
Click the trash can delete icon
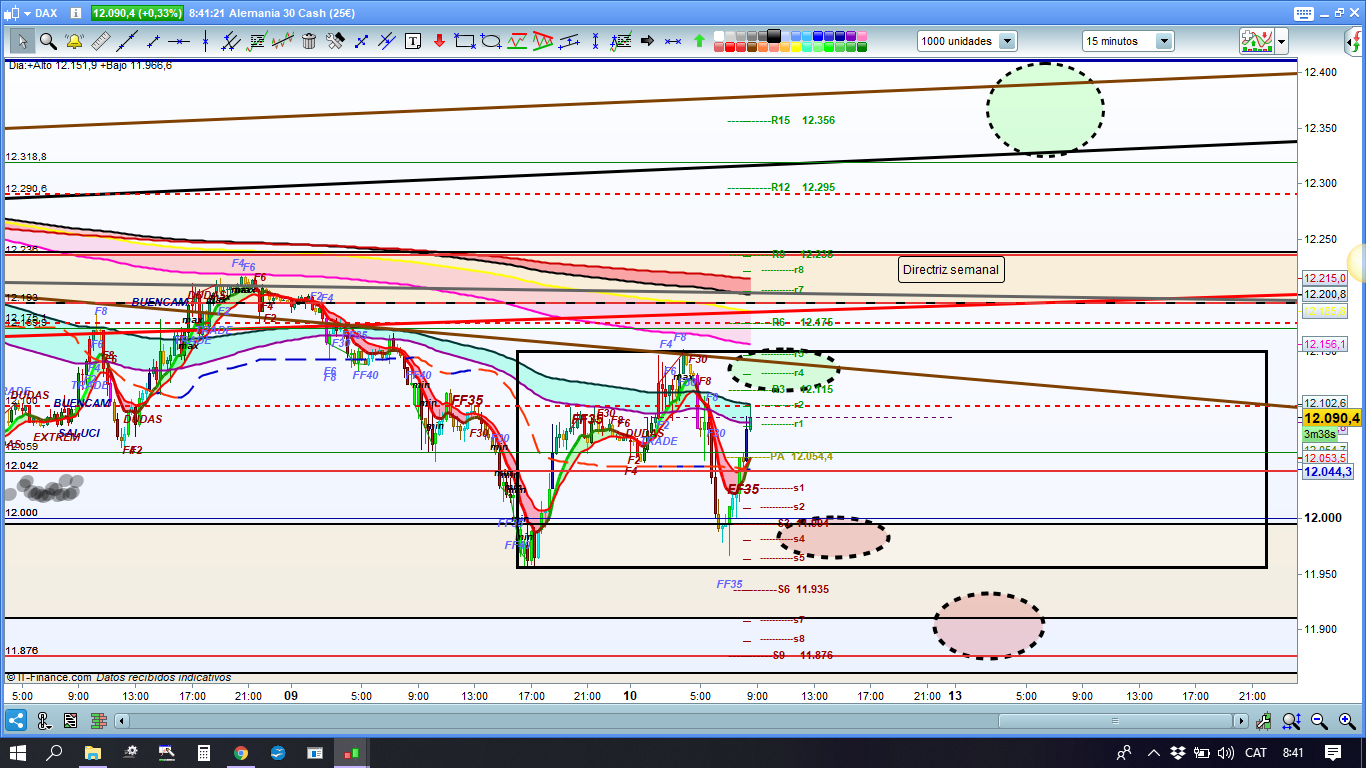[x=309, y=41]
